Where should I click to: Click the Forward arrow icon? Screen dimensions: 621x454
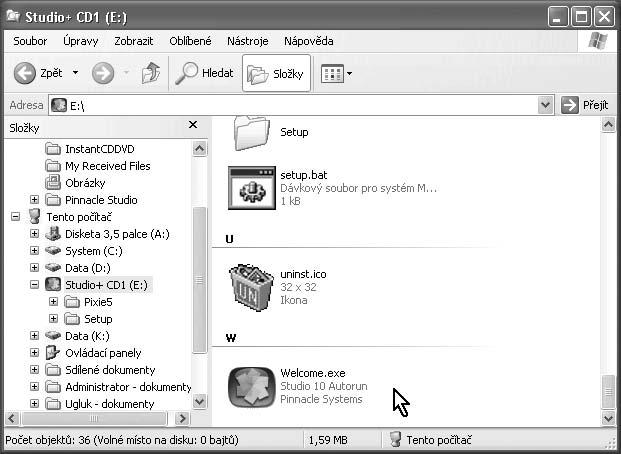coord(103,73)
